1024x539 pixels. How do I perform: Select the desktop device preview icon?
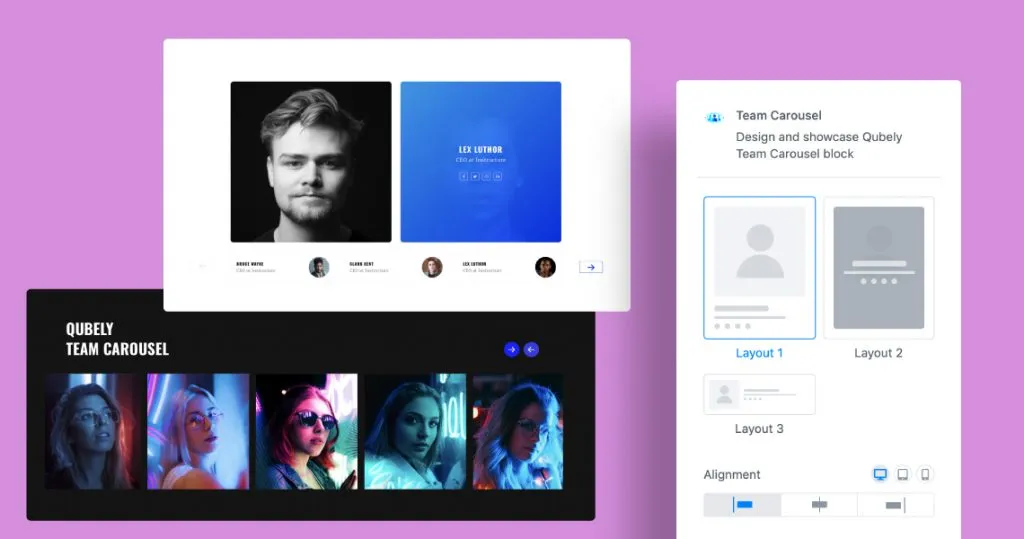pyautogui.click(x=880, y=474)
